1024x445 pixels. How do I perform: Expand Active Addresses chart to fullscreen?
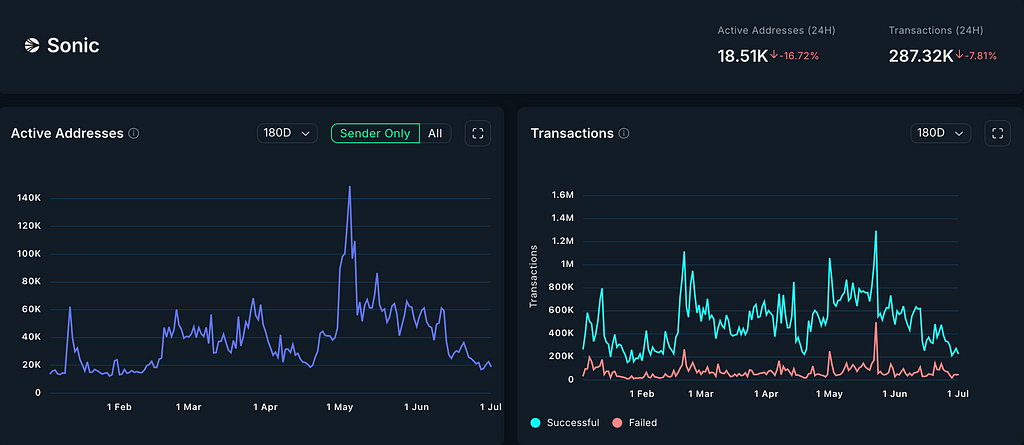coord(477,133)
